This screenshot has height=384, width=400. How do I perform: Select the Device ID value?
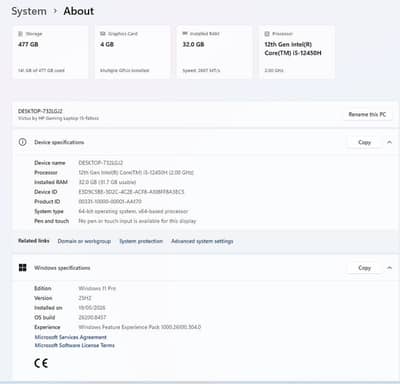(131, 192)
